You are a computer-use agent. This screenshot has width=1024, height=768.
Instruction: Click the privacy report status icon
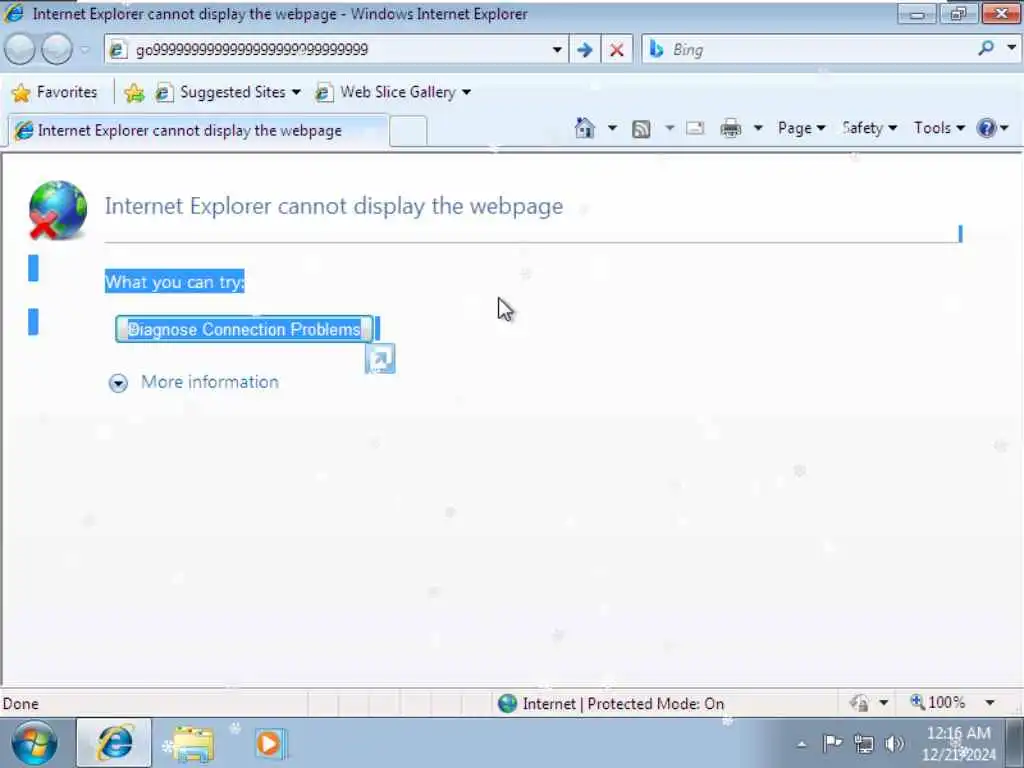[859, 703]
